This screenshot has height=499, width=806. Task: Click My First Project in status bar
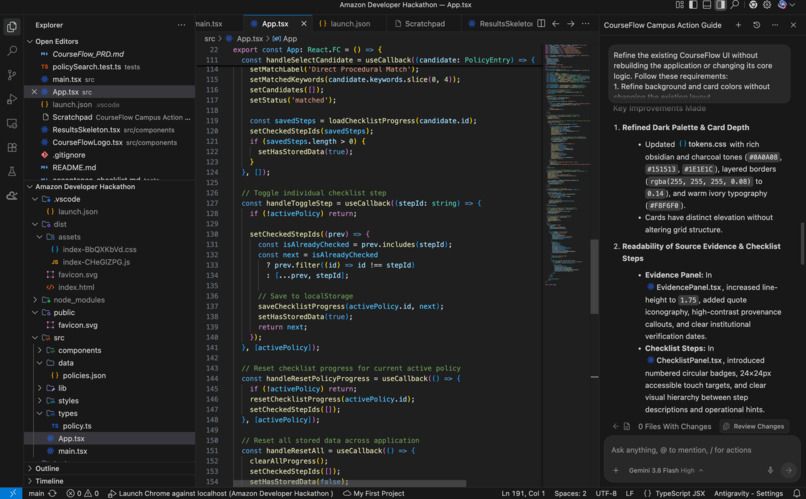coord(374,493)
